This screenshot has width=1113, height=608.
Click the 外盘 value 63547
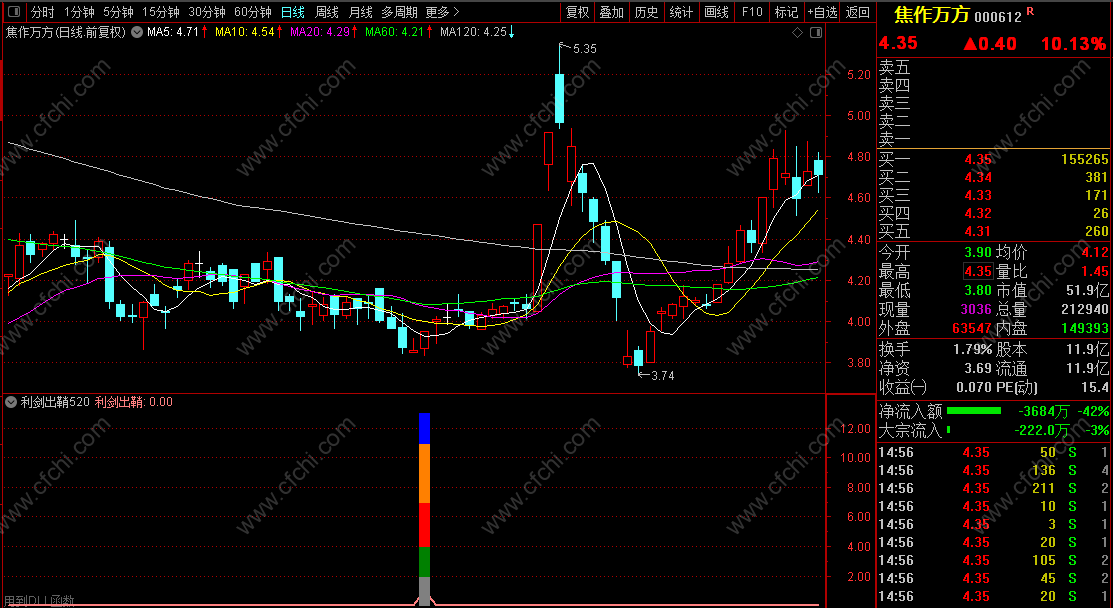point(972,328)
